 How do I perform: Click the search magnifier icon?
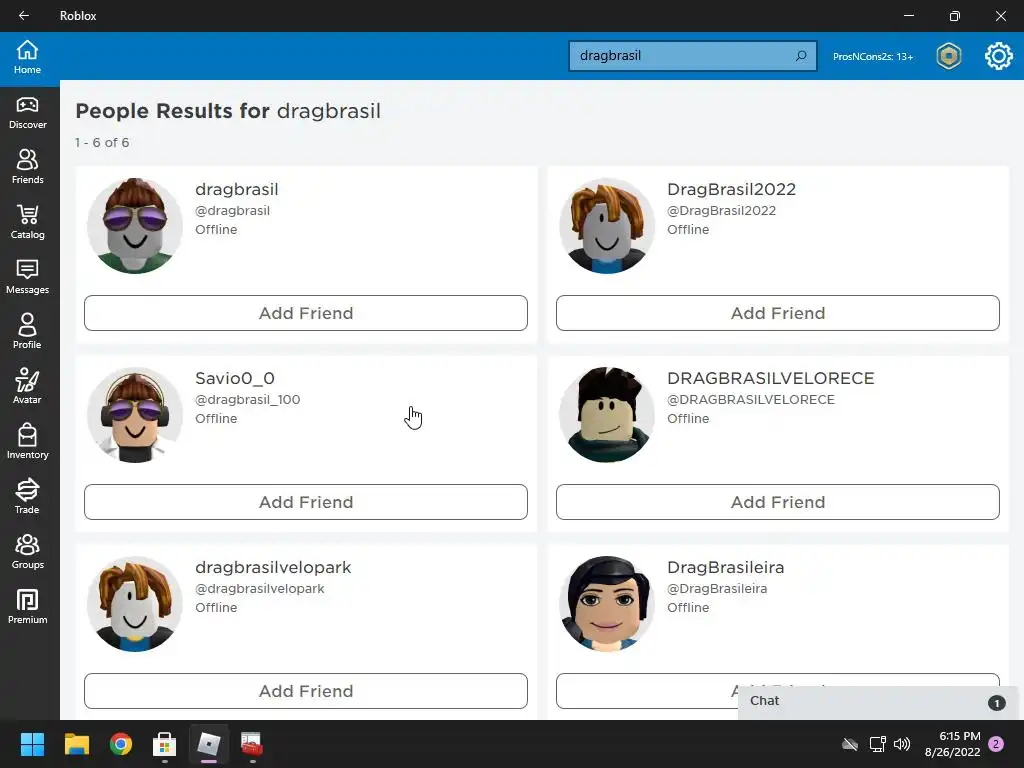[801, 56]
